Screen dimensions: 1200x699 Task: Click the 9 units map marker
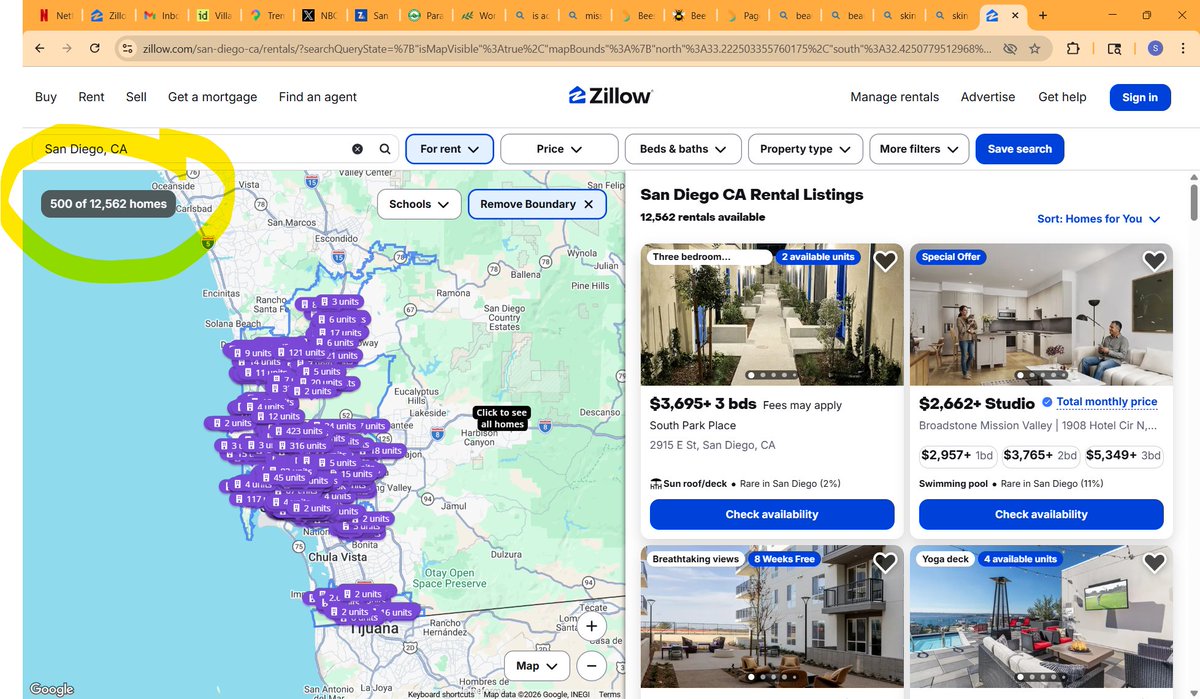[252, 353]
